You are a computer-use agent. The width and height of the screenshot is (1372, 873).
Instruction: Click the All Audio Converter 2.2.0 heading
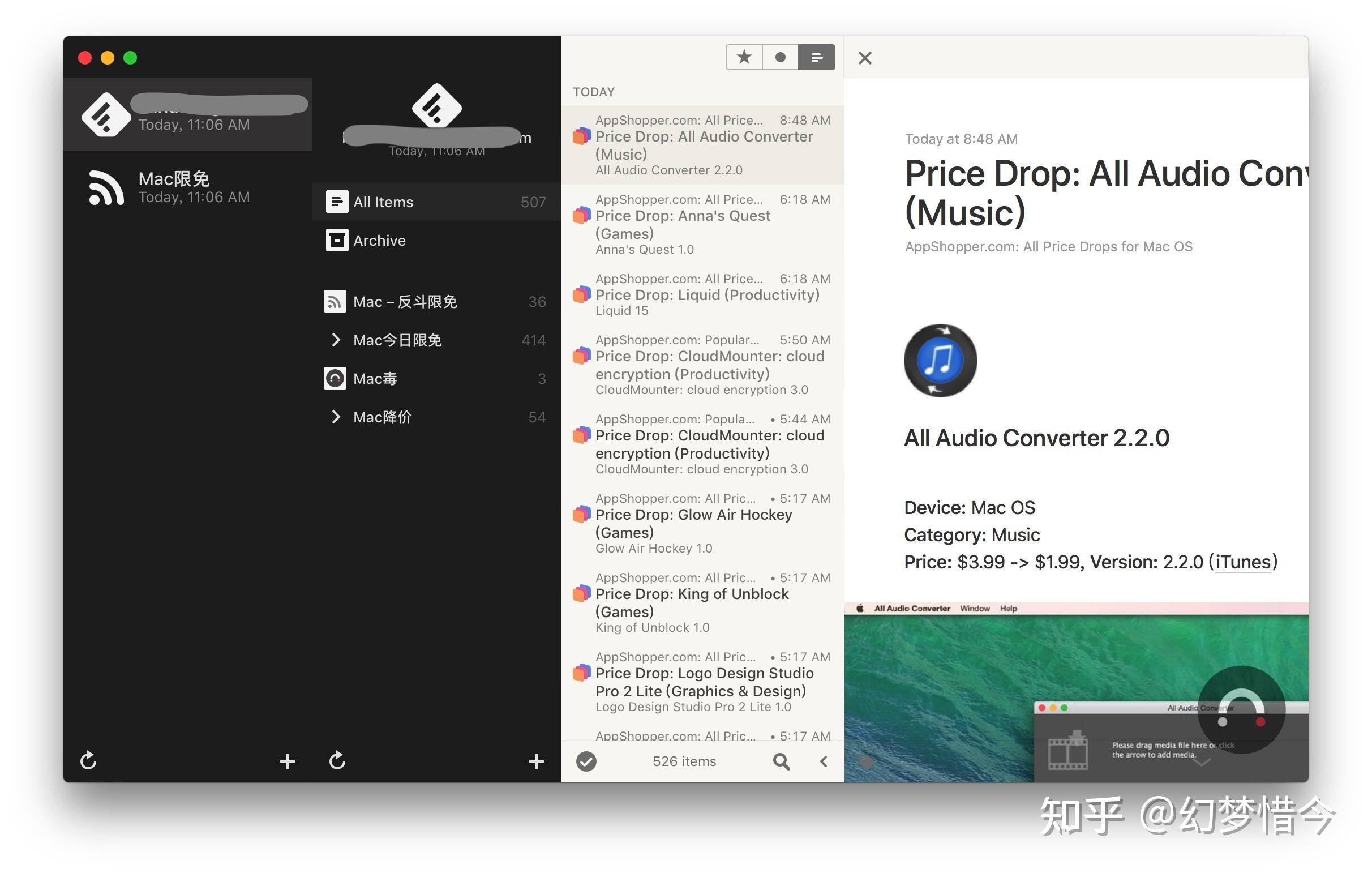(1036, 438)
